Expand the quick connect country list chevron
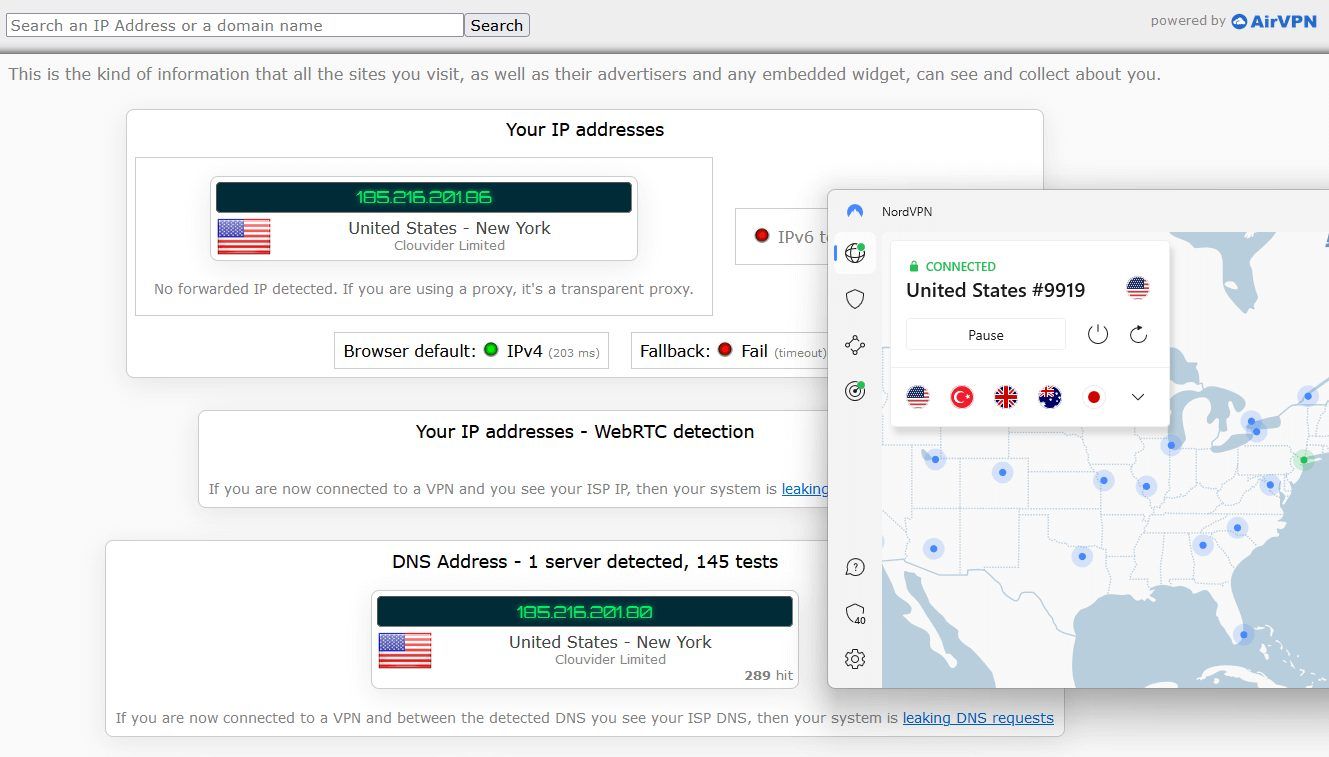The width and height of the screenshot is (1329, 757). click(1138, 397)
